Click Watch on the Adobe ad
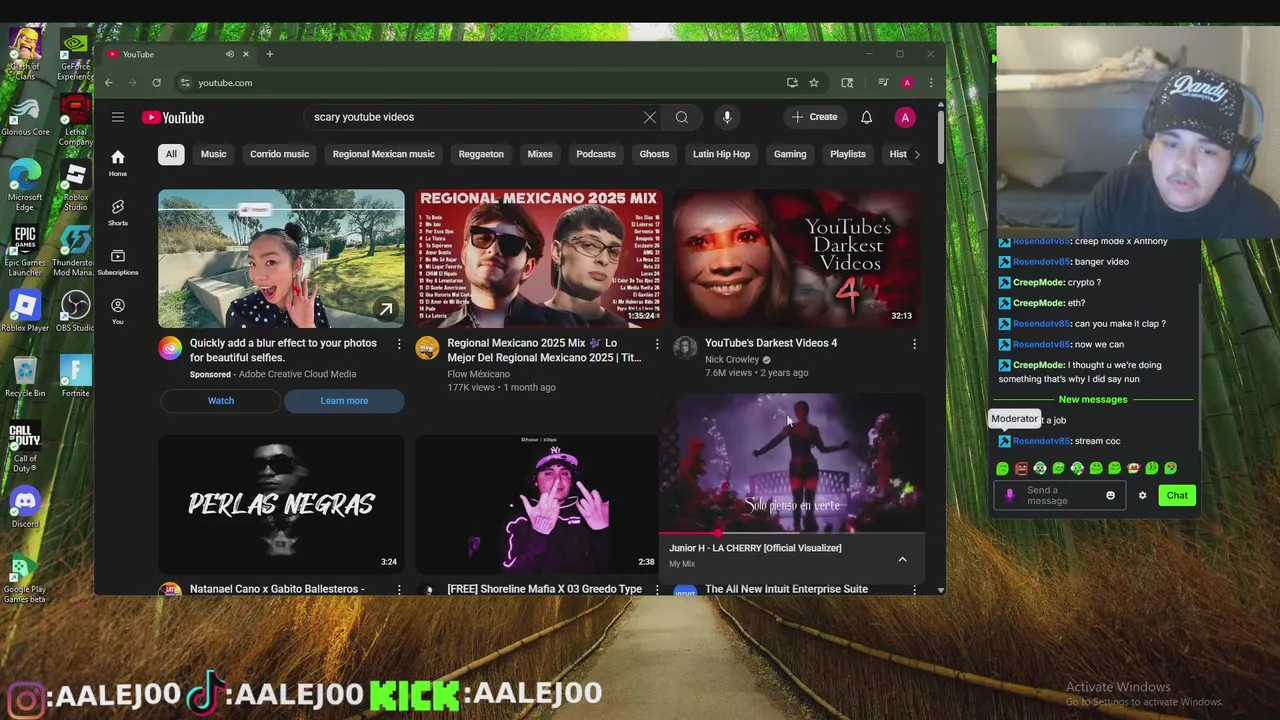 (x=221, y=401)
